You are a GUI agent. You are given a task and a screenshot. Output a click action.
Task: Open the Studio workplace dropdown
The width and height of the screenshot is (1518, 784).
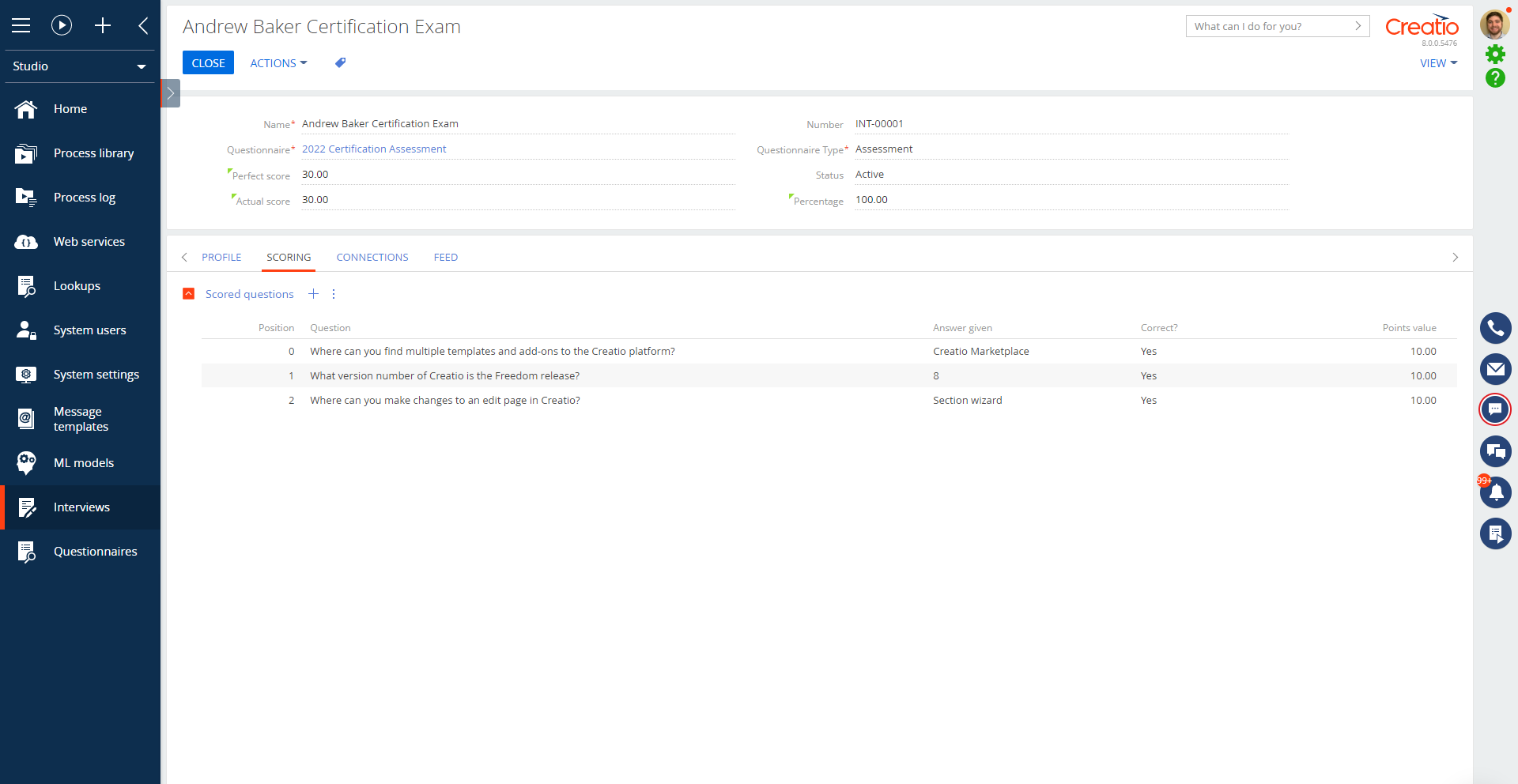pyautogui.click(x=80, y=66)
